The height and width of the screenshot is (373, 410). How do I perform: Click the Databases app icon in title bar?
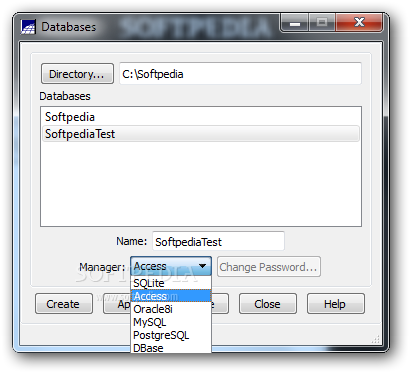tap(28, 27)
